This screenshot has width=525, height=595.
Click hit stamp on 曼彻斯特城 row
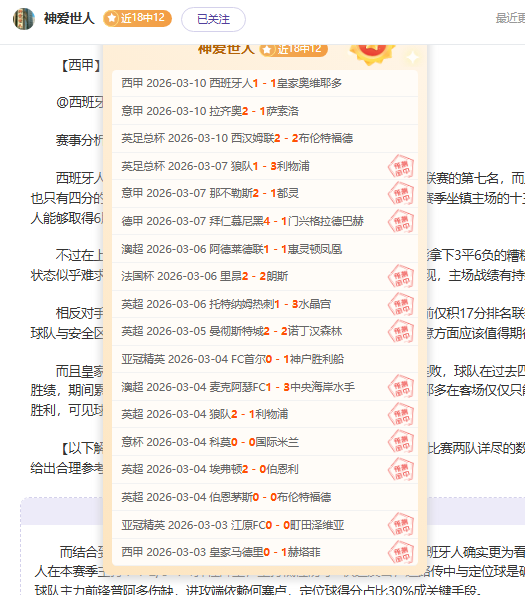tap(401, 332)
